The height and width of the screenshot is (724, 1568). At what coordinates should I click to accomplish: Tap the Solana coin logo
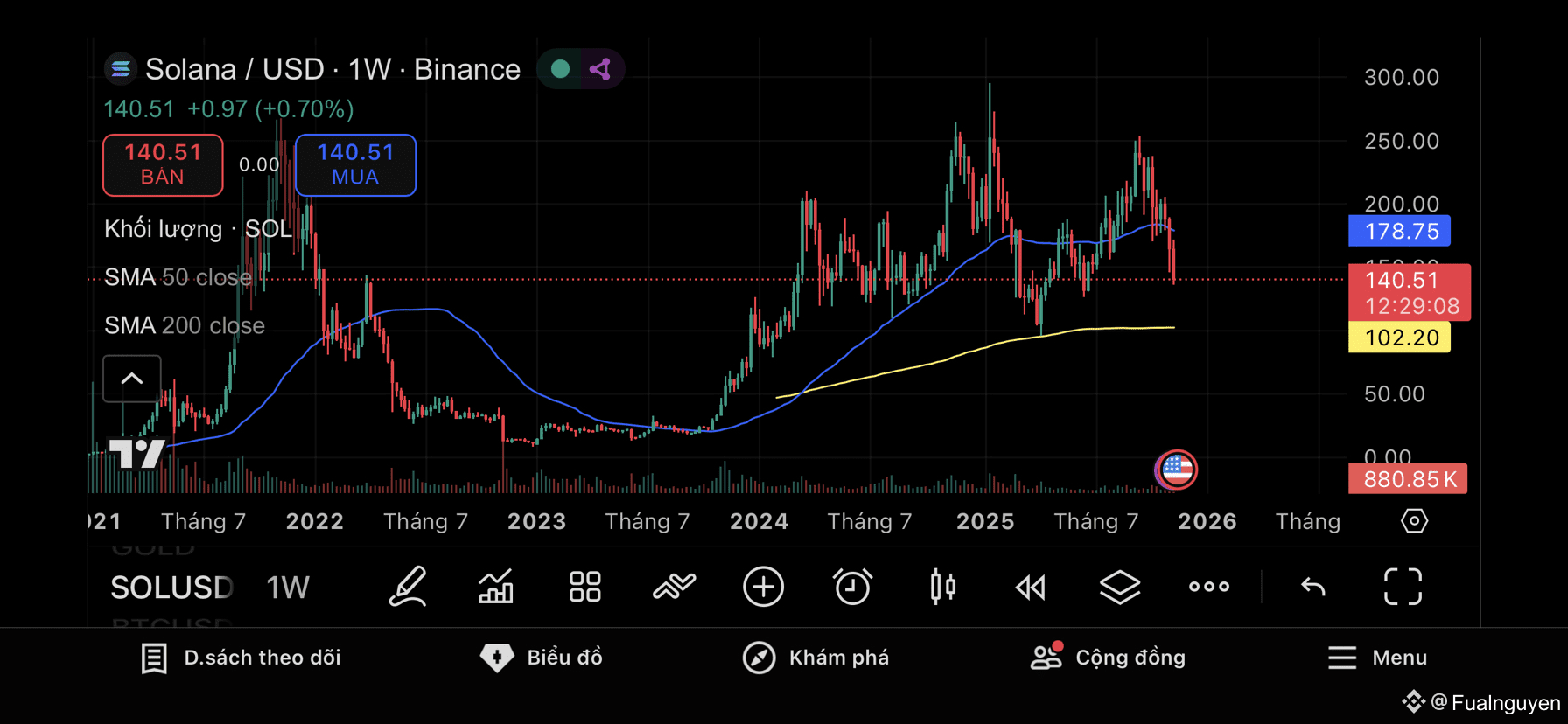coord(121,69)
